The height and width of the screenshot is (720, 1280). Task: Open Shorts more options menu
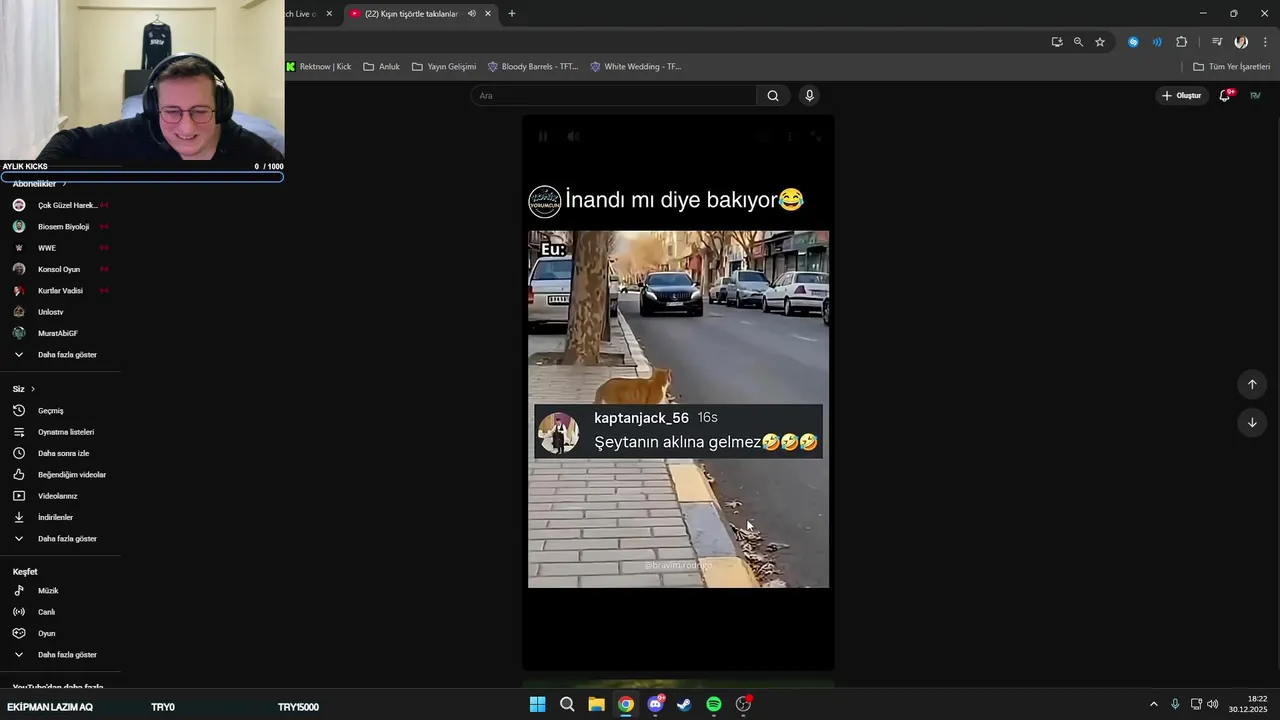tap(789, 136)
